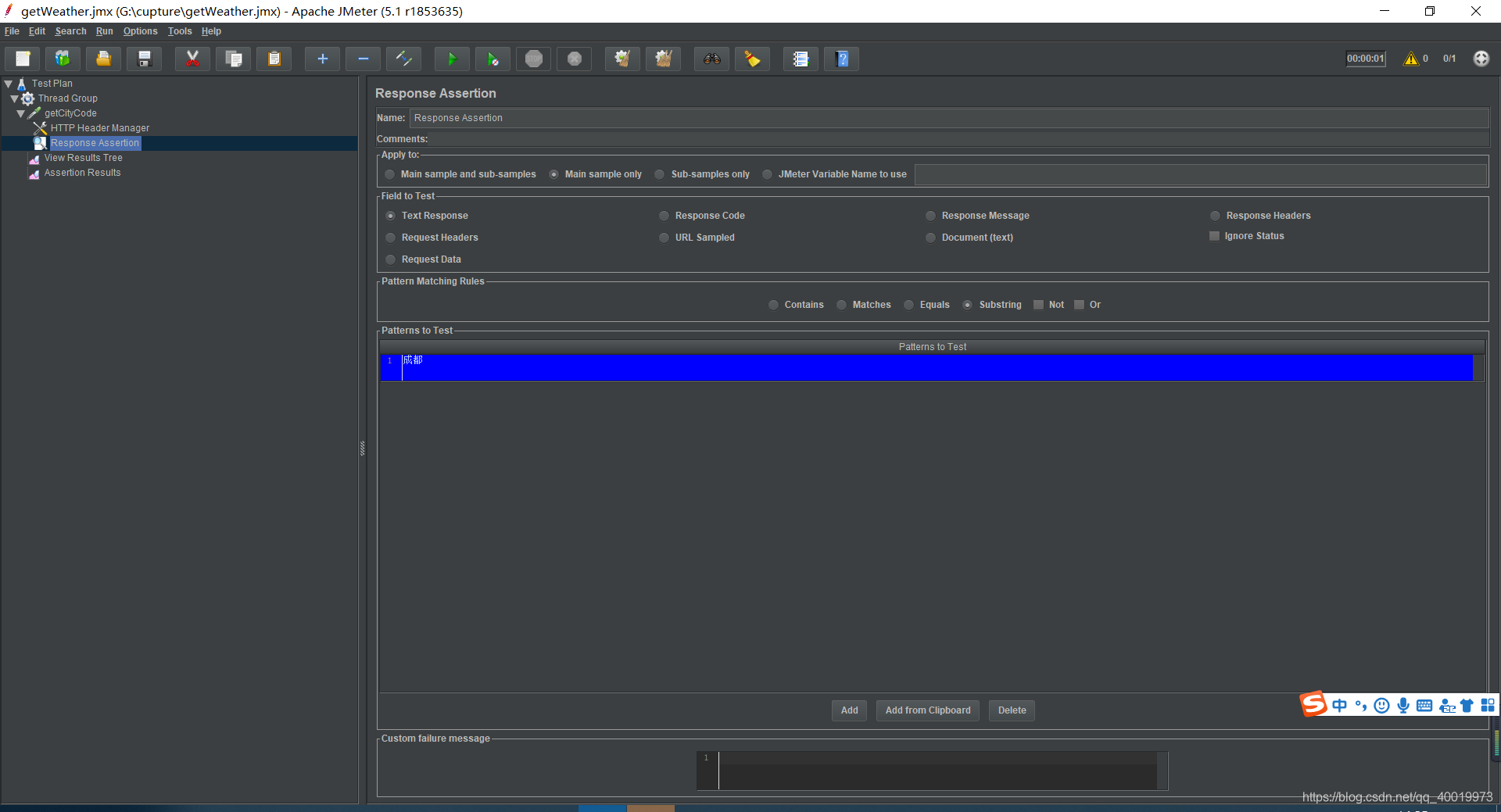The height and width of the screenshot is (812, 1501).
Task: Click the Stop test icon
Action: tap(534, 59)
